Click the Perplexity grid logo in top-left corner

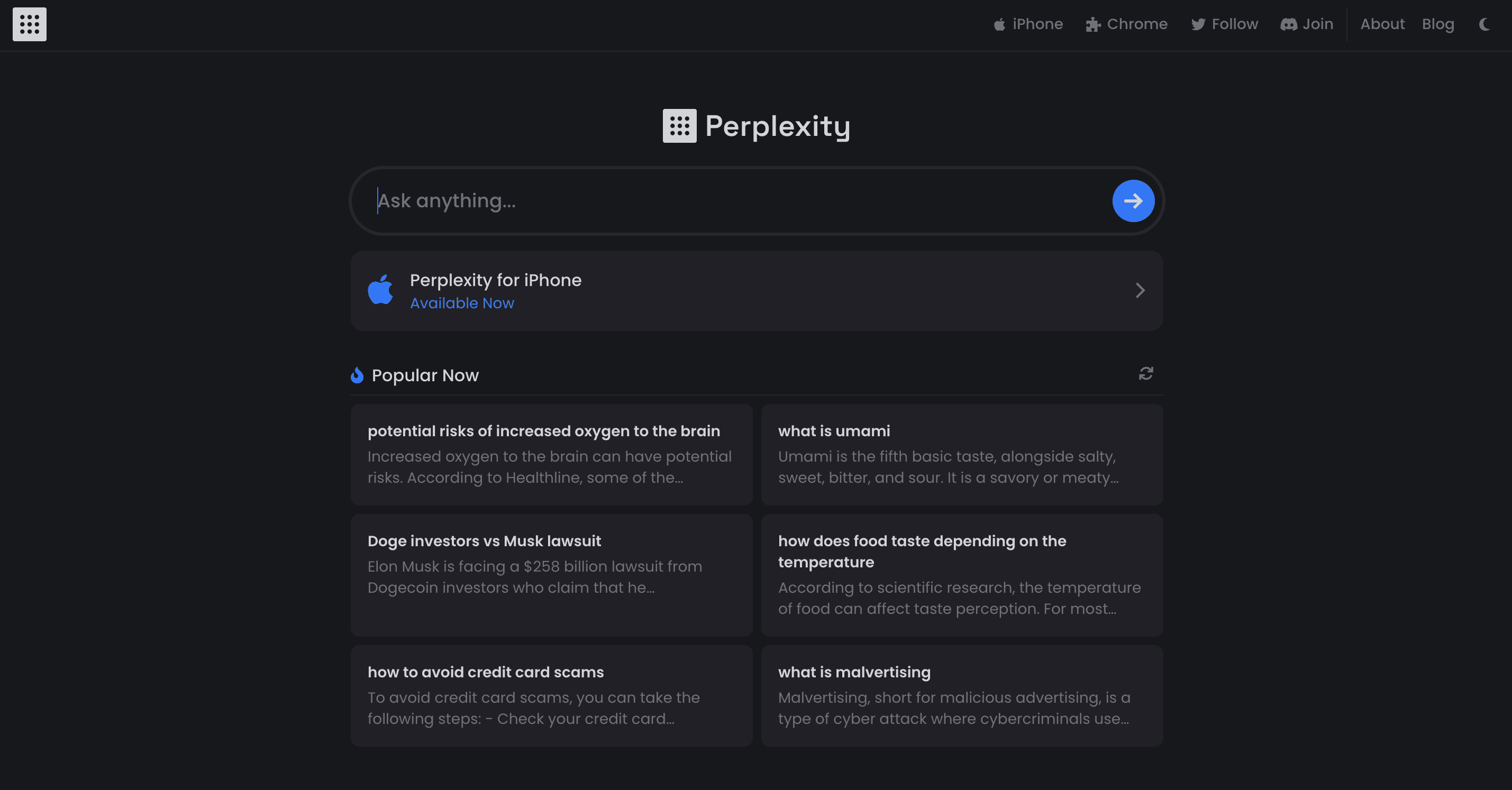point(29,24)
